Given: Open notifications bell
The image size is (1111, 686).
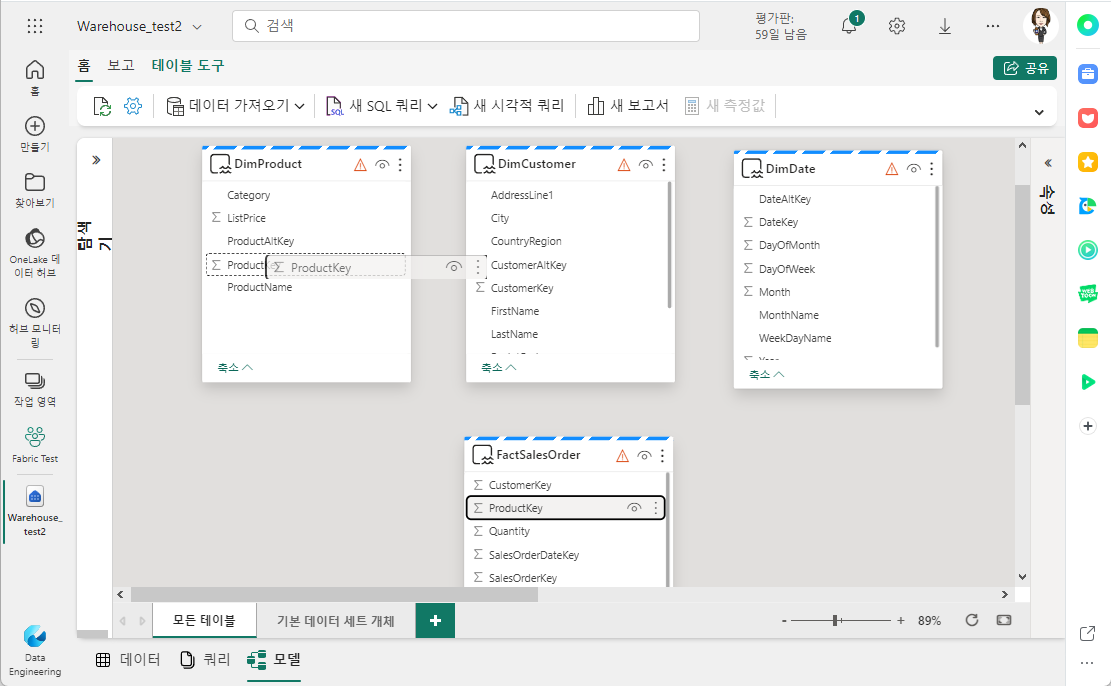Looking at the screenshot, I should 849,26.
